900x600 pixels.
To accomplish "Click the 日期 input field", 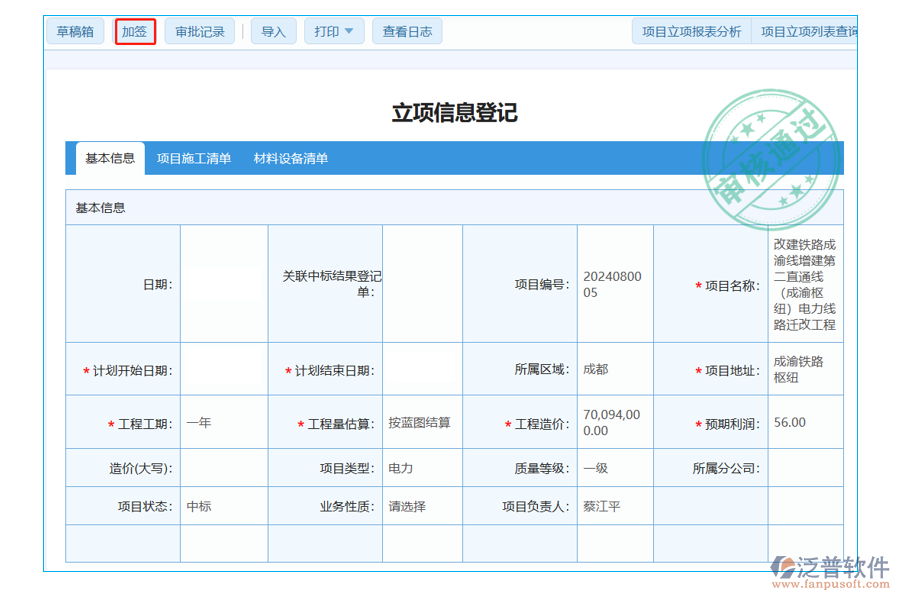I will [224, 284].
